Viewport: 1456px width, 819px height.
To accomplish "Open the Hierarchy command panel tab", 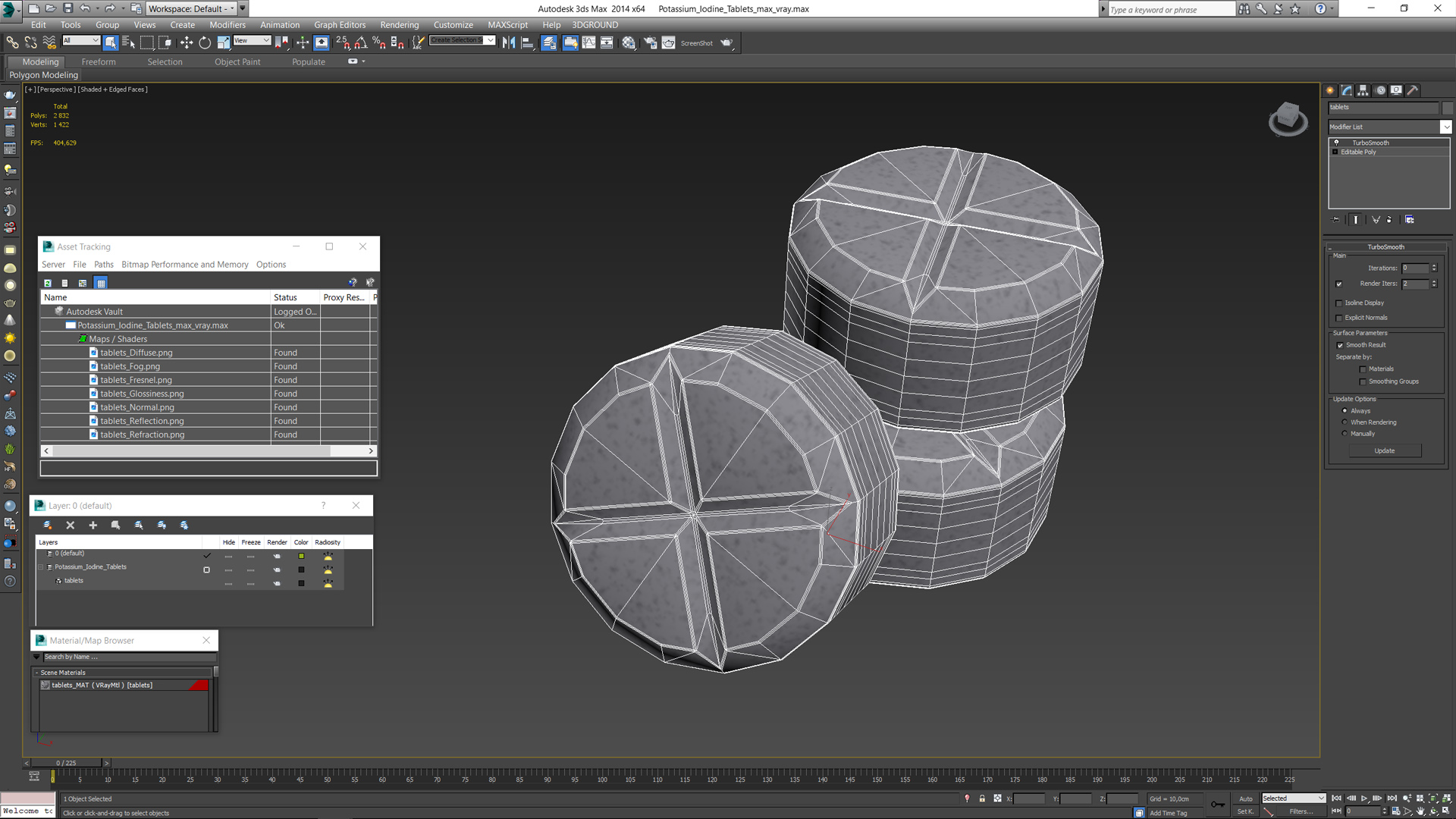I will tap(1363, 90).
